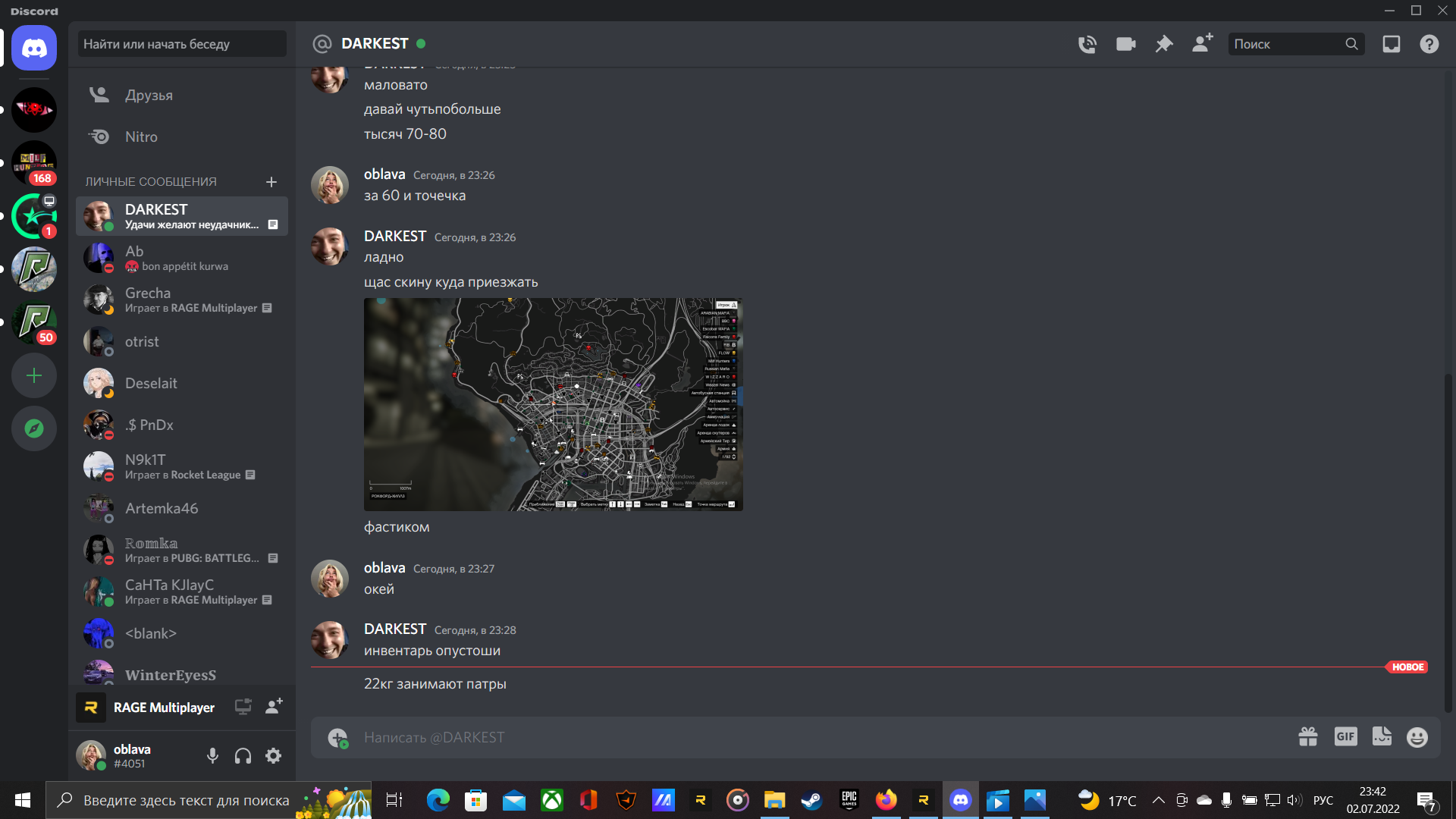Open user settings gear
The width and height of the screenshot is (1456, 819).
tap(274, 756)
